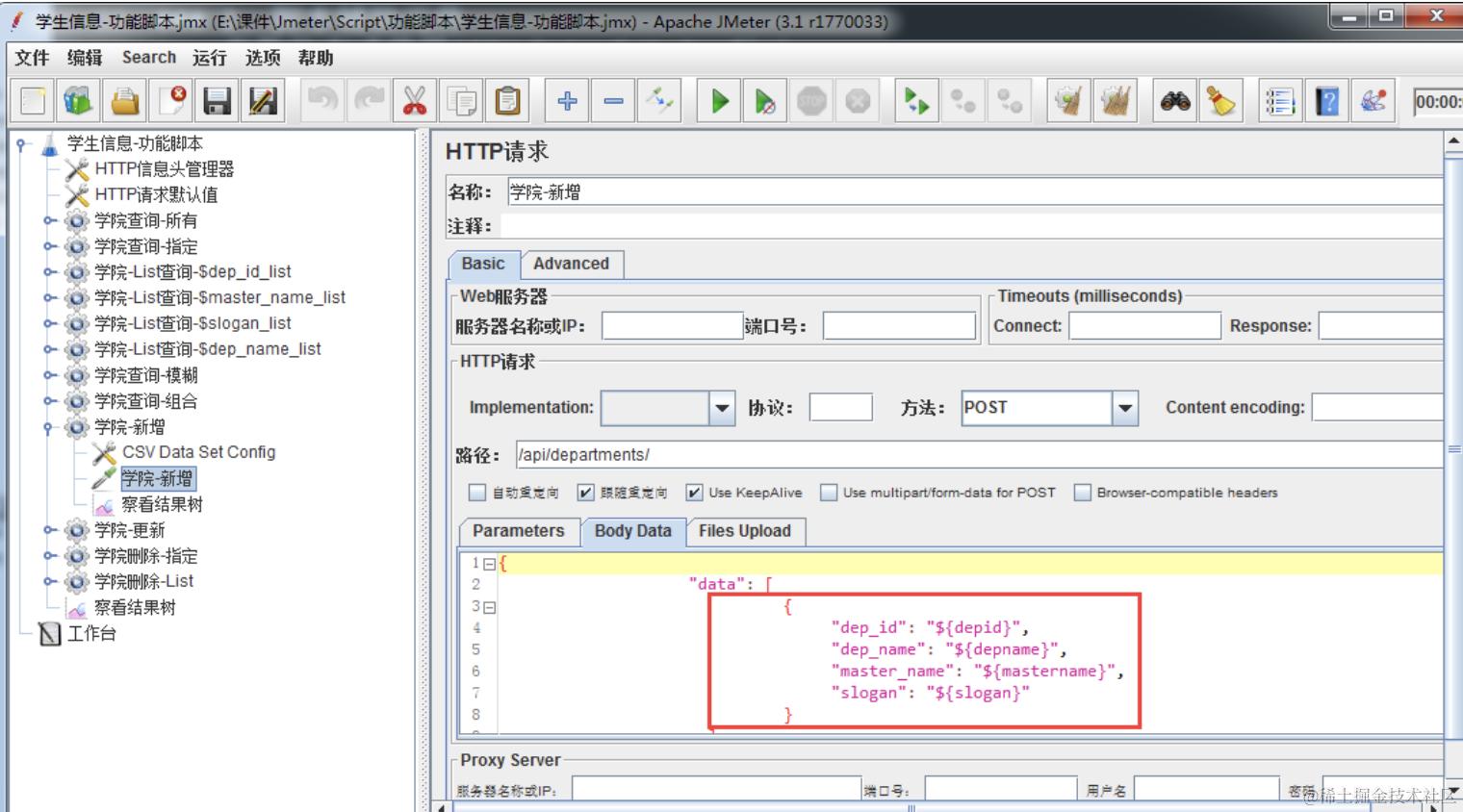Enable Use multipart/form-data for POST
This screenshot has height=812, width=1463.
[x=829, y=493]
